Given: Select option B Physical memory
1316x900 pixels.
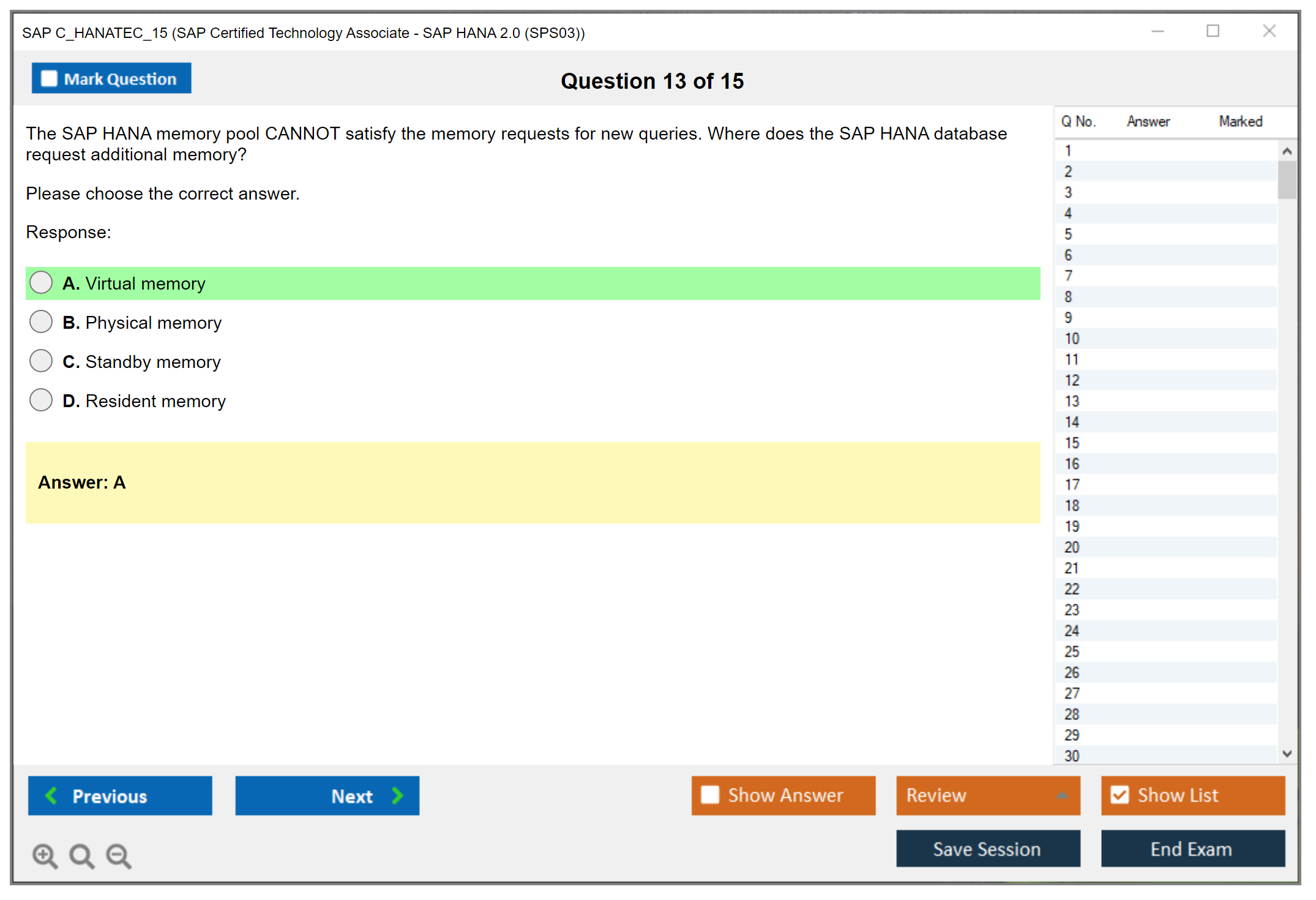Looking at the screenshot, I should (x=41, y=321).
